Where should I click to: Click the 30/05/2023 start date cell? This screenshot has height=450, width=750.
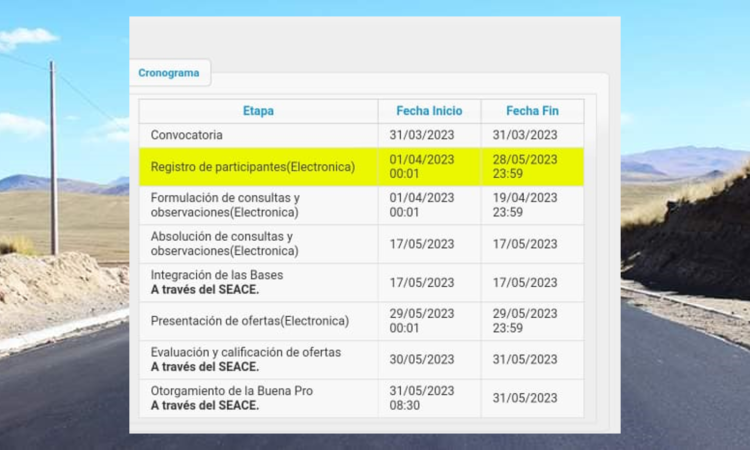pos(421,359)
